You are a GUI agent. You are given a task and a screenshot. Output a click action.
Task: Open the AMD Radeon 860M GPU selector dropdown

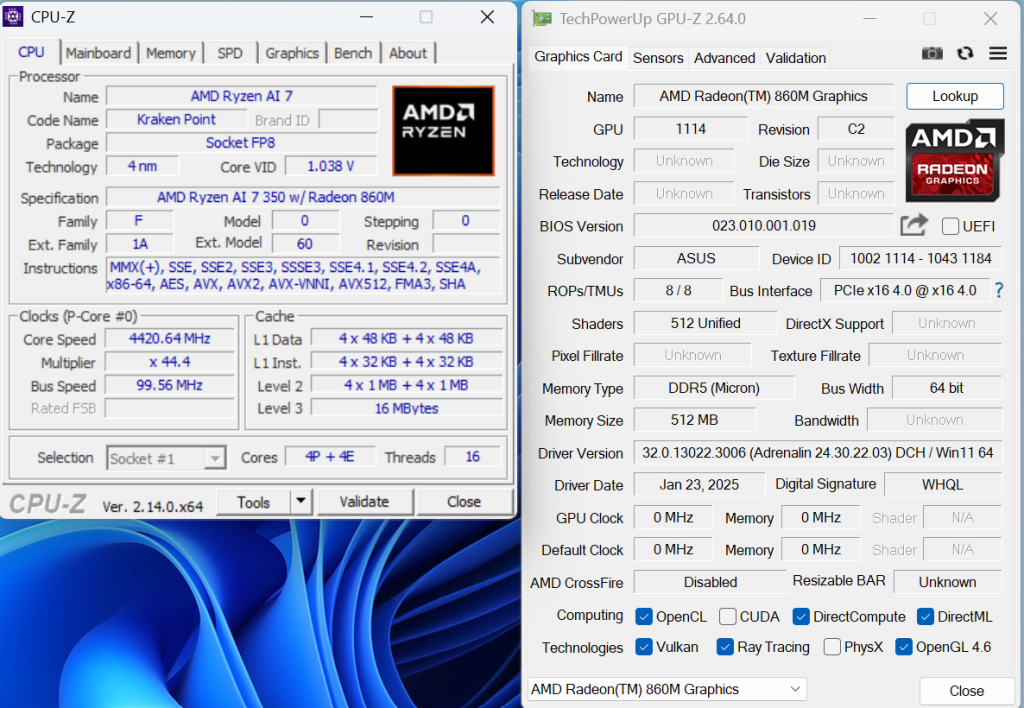(x=667, y=689)
